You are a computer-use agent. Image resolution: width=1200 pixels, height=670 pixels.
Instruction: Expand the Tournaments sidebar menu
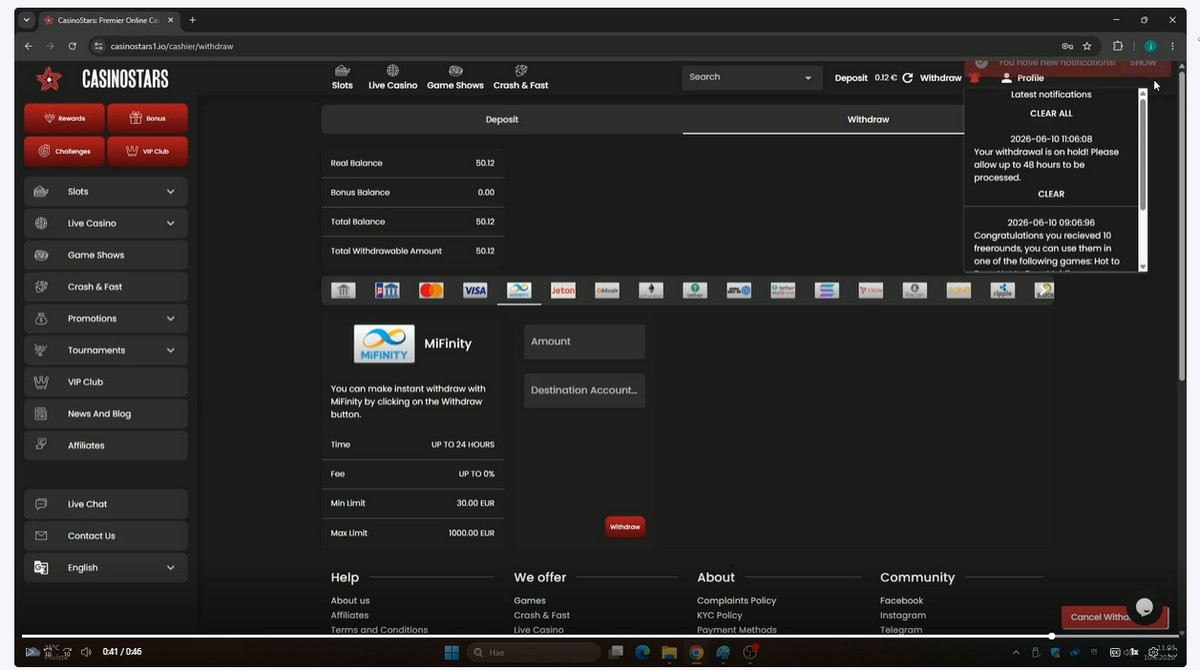click(105, 350)
